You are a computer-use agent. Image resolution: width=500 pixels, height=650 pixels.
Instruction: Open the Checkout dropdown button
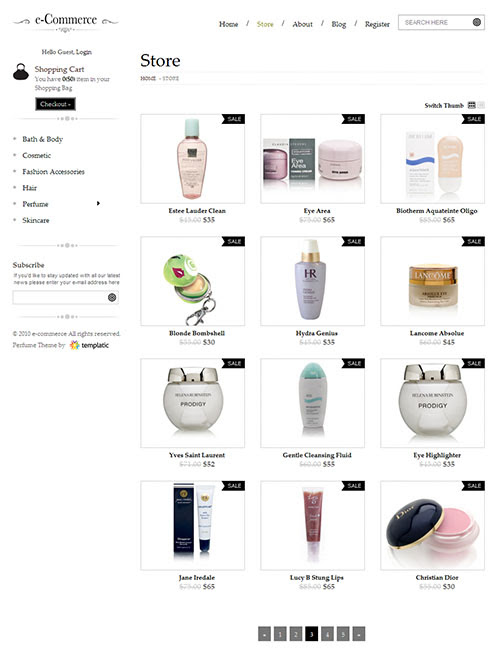[x=56, y=104]
